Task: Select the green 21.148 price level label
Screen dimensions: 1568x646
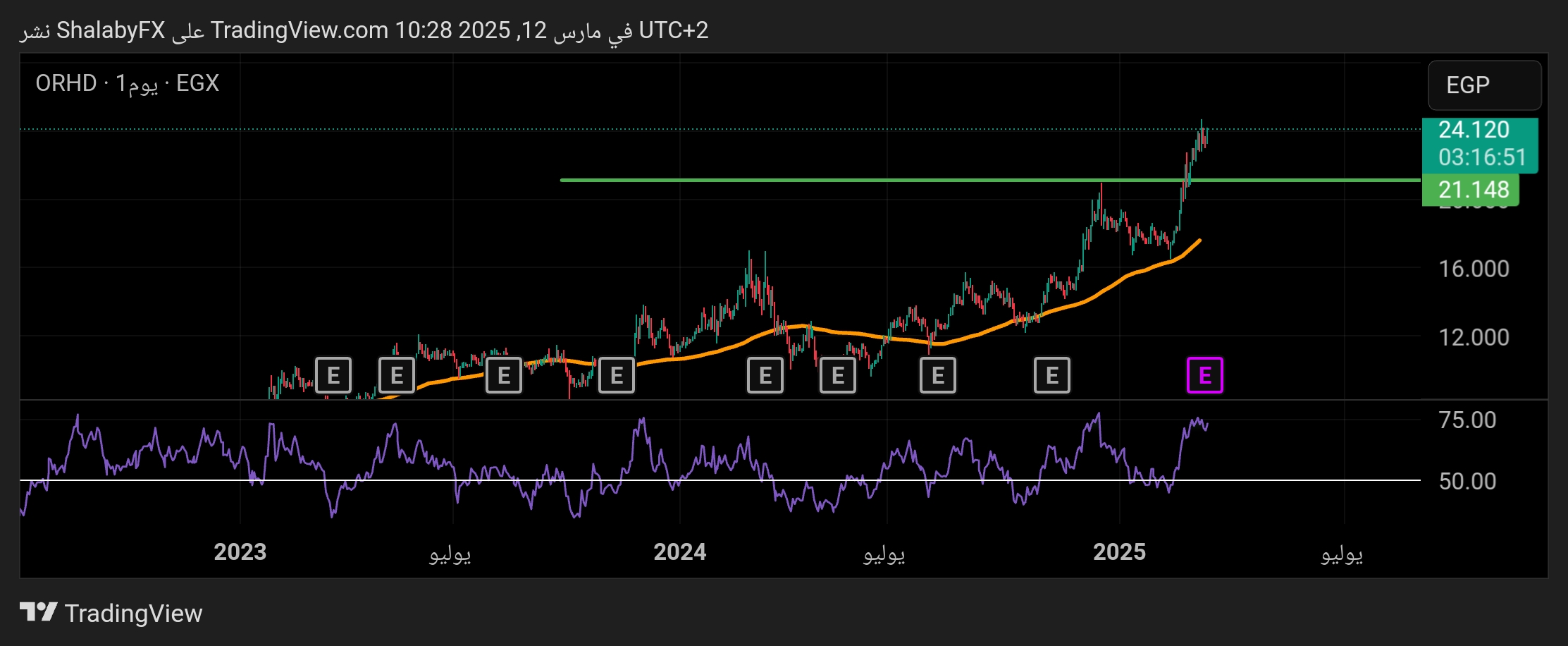Action: click(1471, 190)
